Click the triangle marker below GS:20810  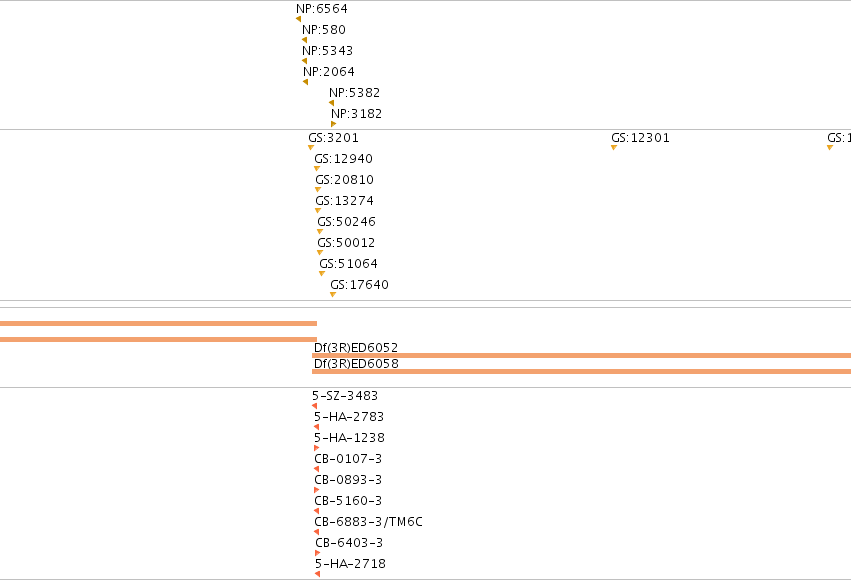pos(318,190)
